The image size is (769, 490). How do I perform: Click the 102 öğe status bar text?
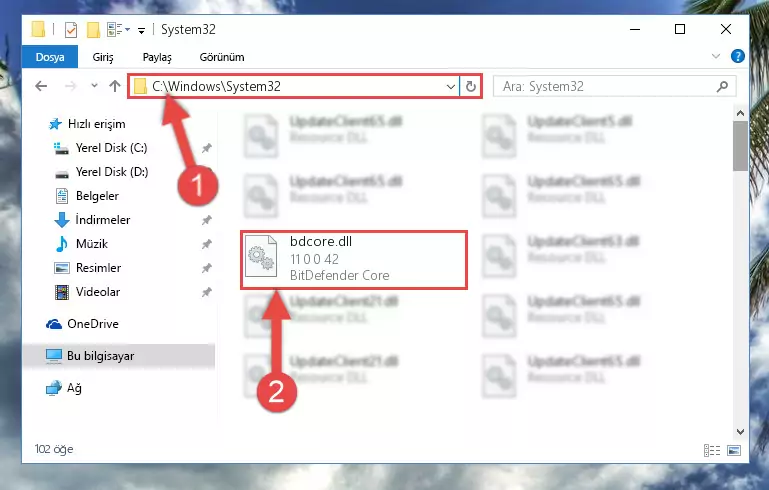click(x=54, y=449)
